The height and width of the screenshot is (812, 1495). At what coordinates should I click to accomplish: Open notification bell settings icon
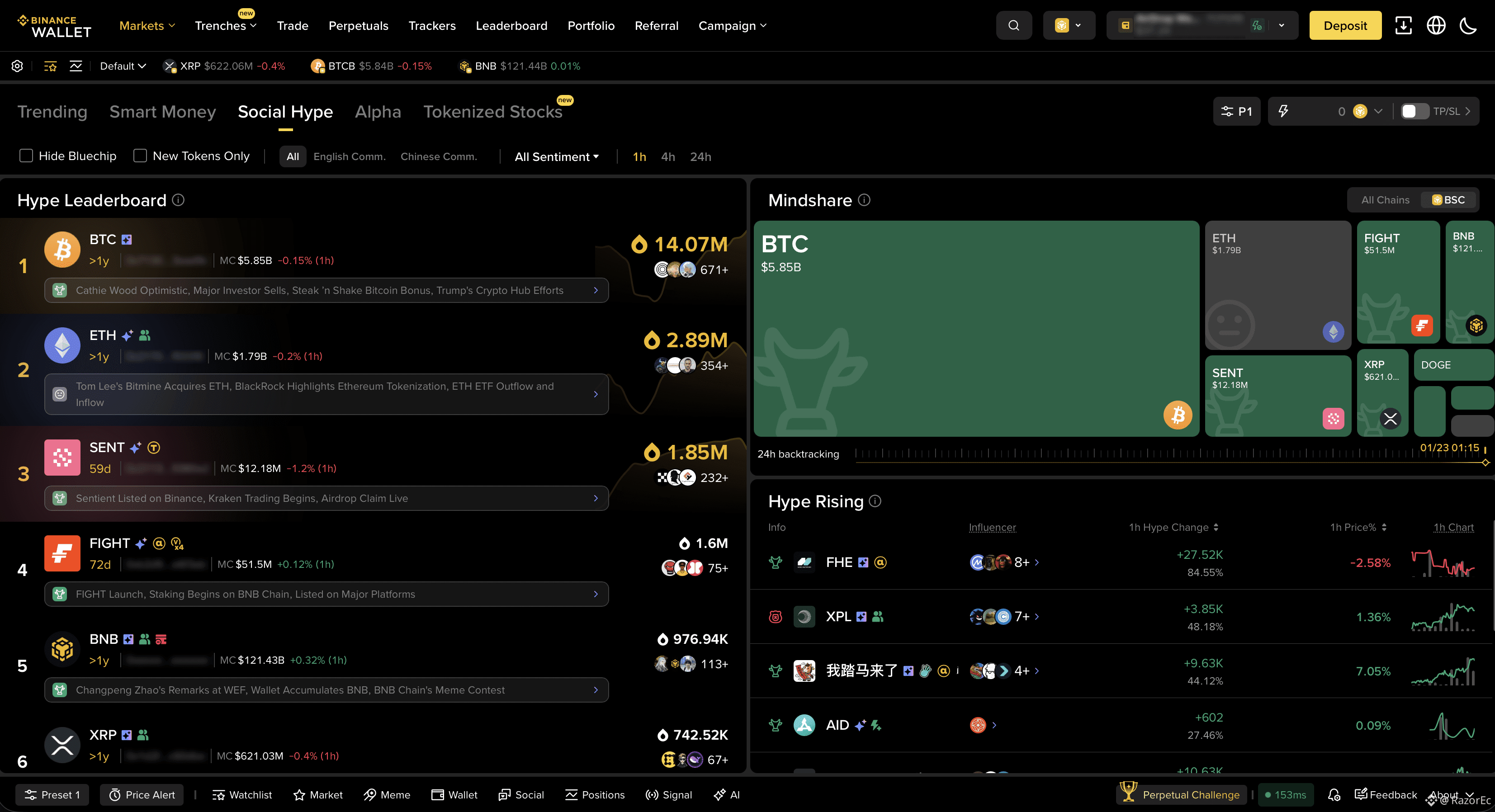[1334, 794]
